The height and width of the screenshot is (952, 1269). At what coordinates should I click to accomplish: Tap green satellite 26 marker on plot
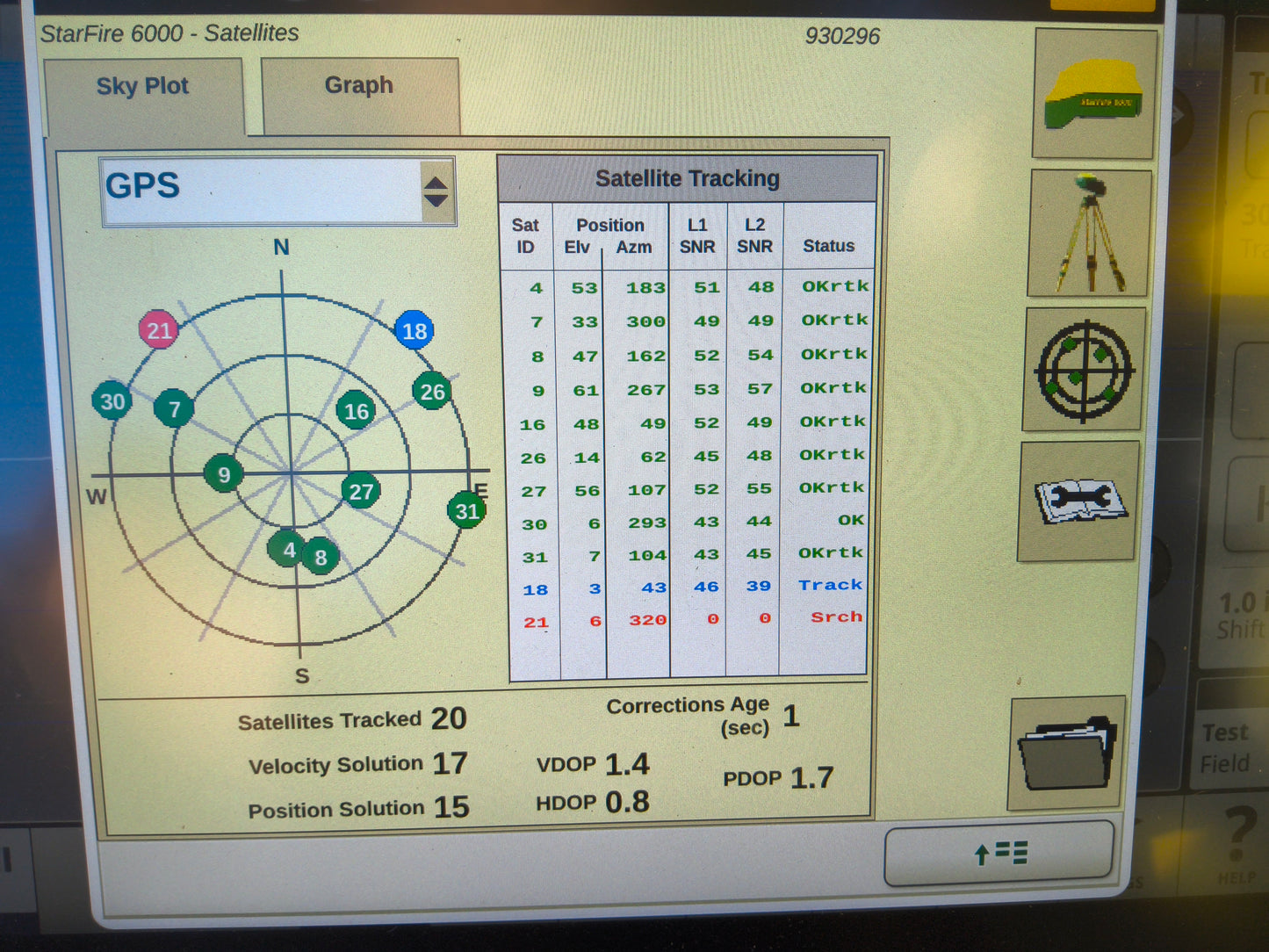[x=432, y=392]
